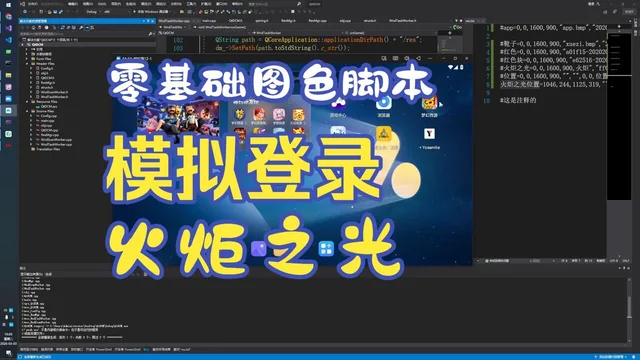Viewport: 640px width, 360px height.
Task: Click the text '#这是注释的' in the right editor
Action: pos(518,100)
